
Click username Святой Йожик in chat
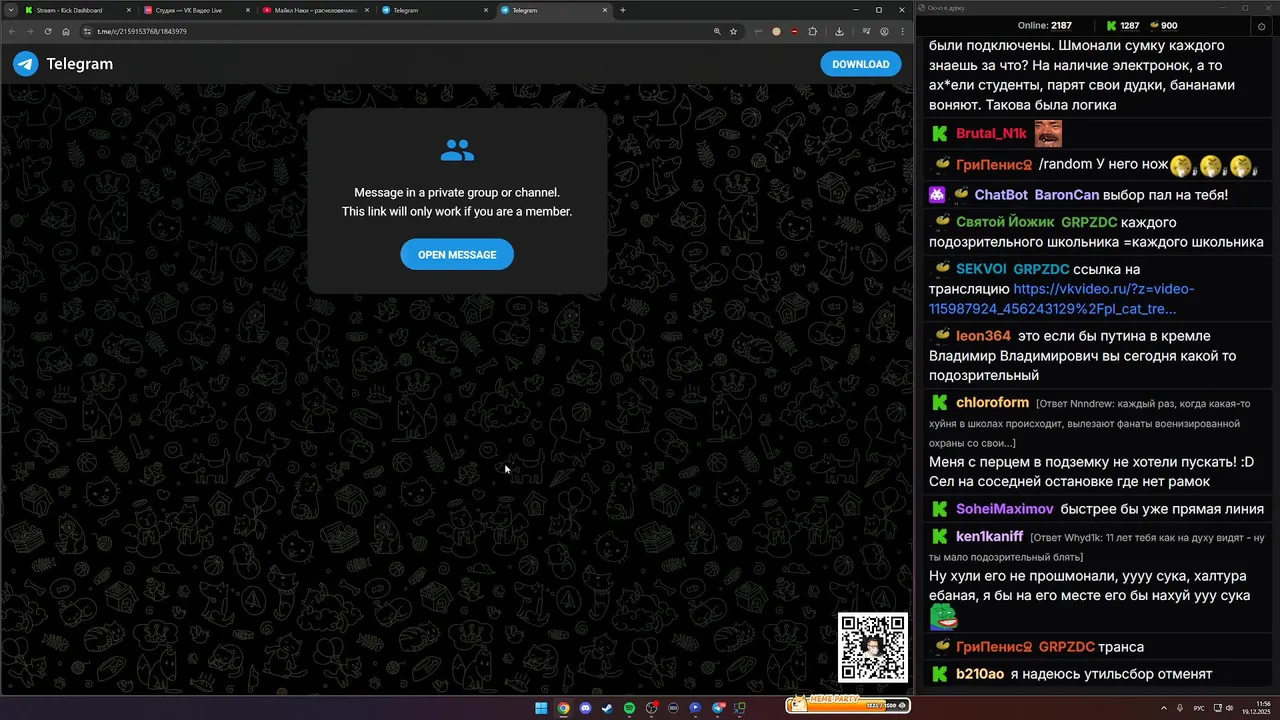pyautogui.click(x=1005, y=222)
